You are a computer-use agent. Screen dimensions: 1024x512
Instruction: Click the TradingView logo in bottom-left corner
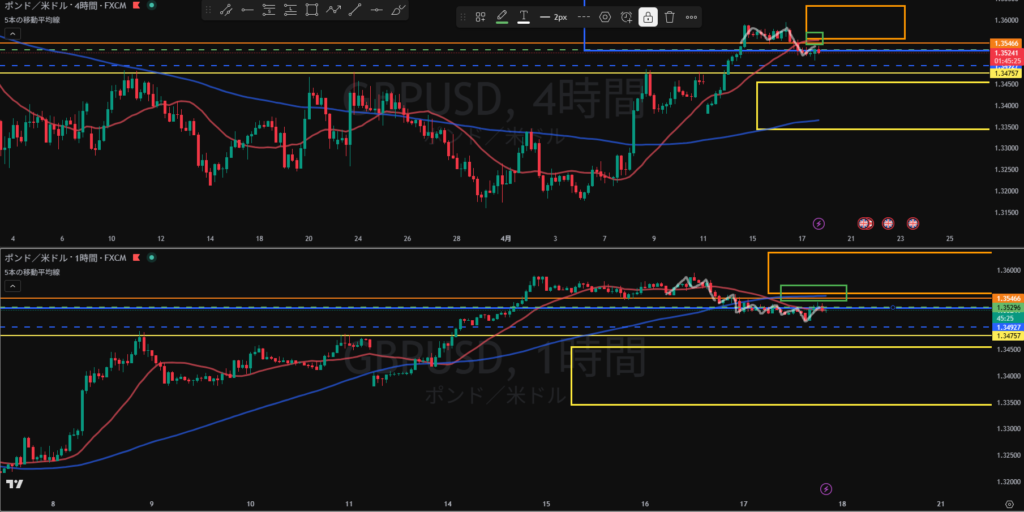coord(14,485)
